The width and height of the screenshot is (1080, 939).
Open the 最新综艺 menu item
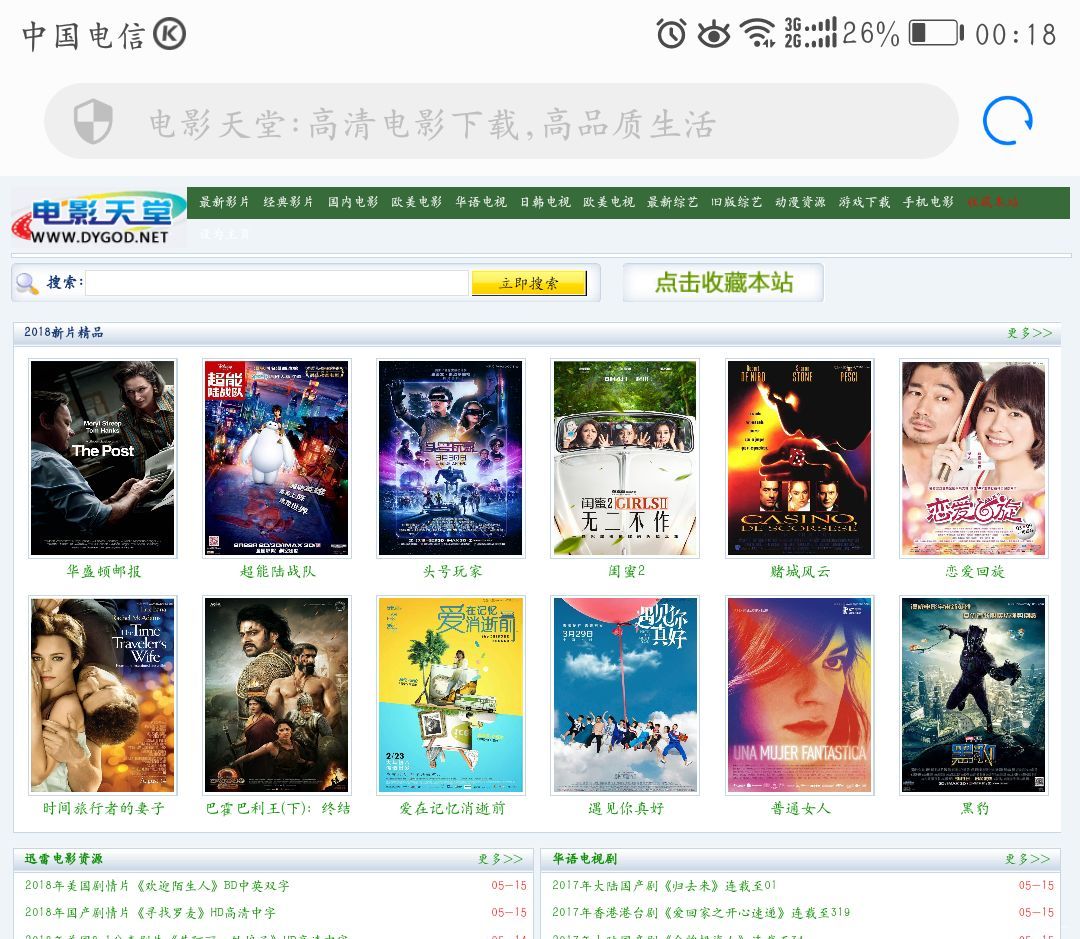[x=672, y=202]
